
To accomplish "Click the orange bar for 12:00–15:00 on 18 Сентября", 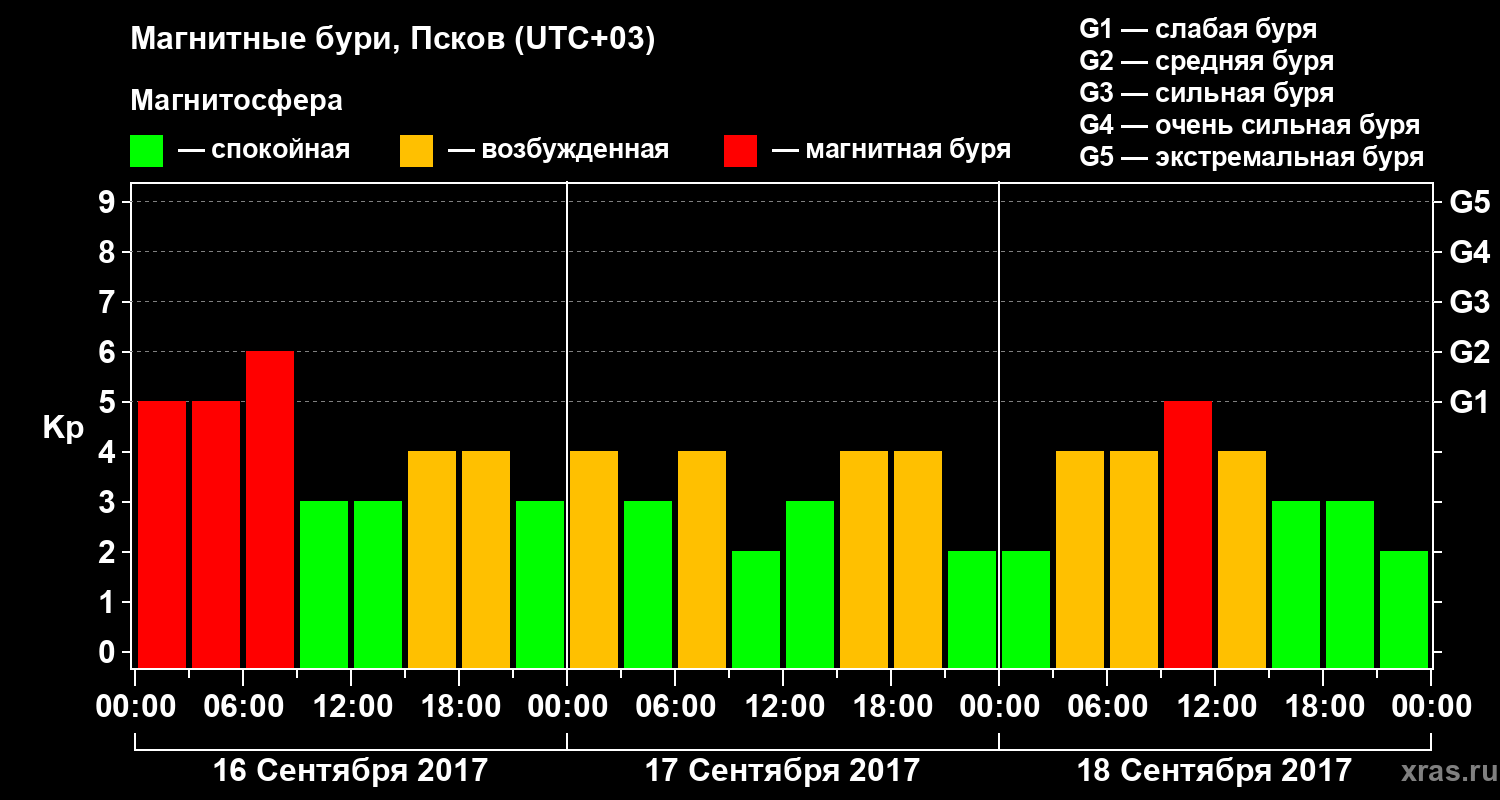I will (1242, 560).
